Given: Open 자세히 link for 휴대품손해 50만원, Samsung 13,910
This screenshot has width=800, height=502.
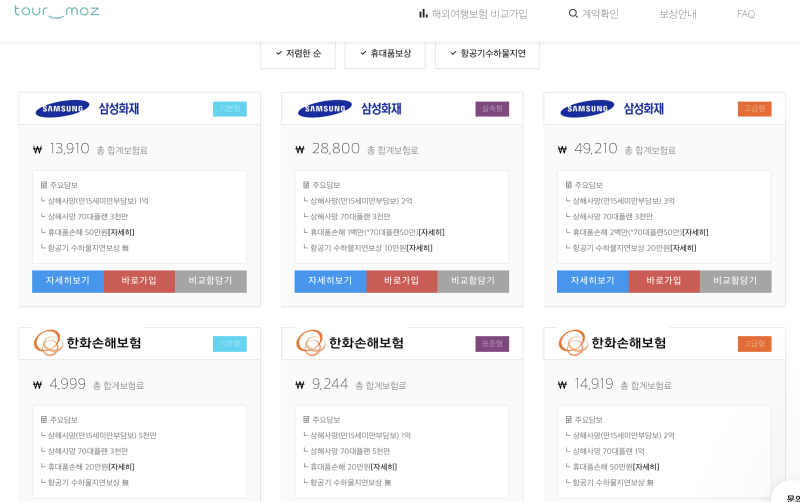Looking at the screenshot, I should (121, 232).
